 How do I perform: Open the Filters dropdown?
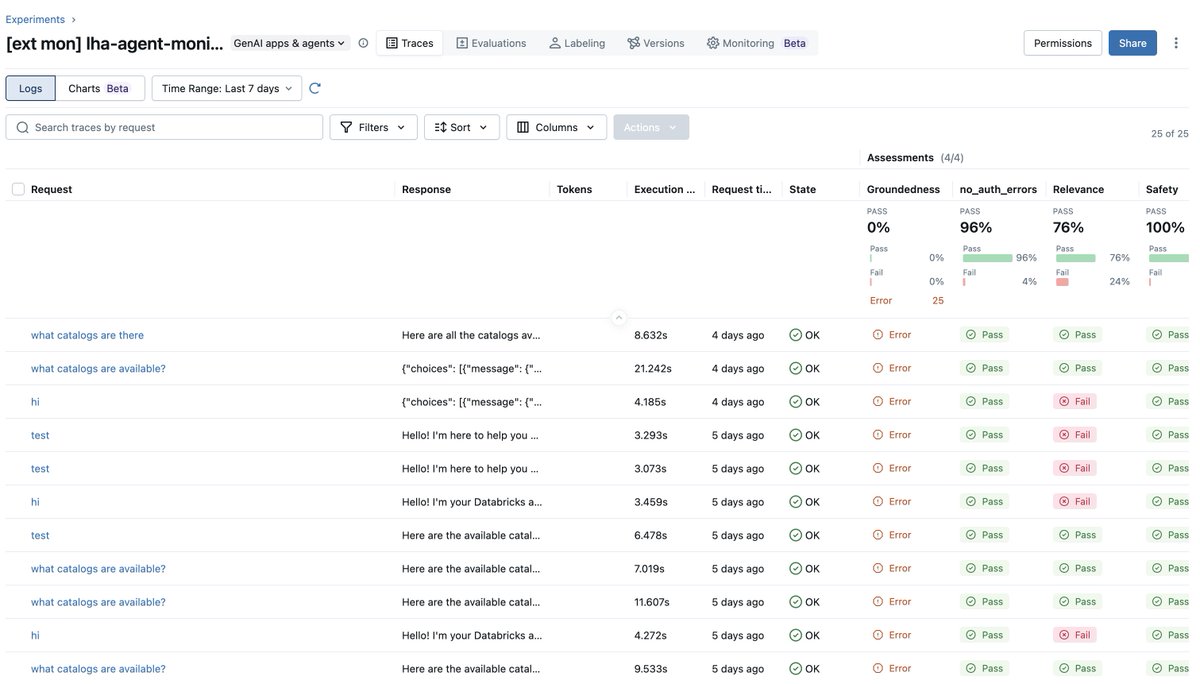click(x=373, y=127)
